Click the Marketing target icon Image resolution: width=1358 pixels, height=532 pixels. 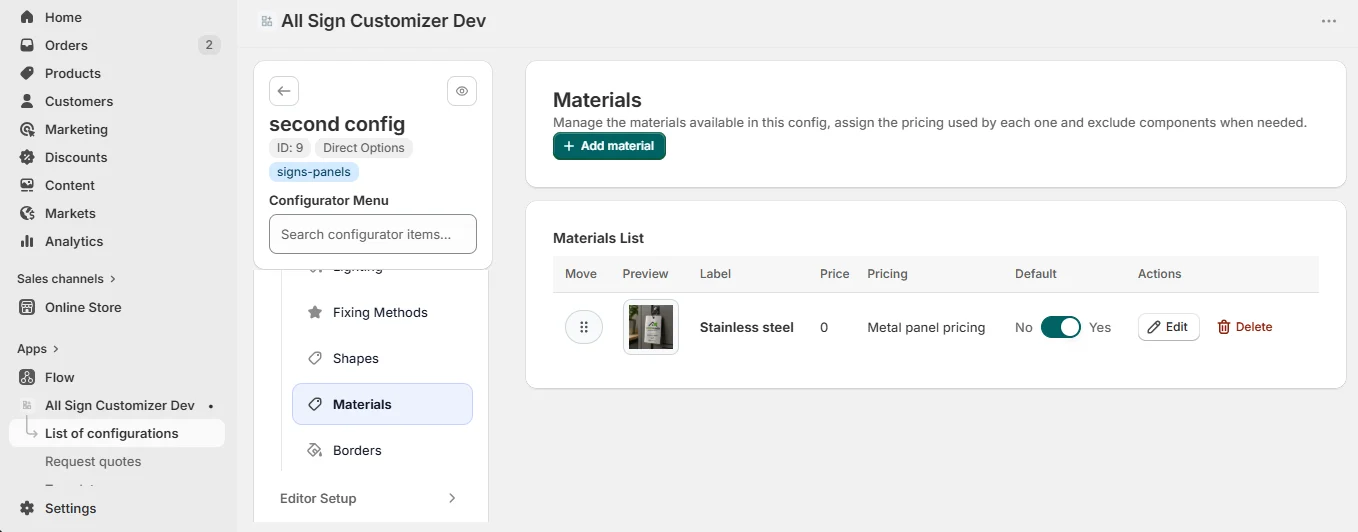(27, 129)
